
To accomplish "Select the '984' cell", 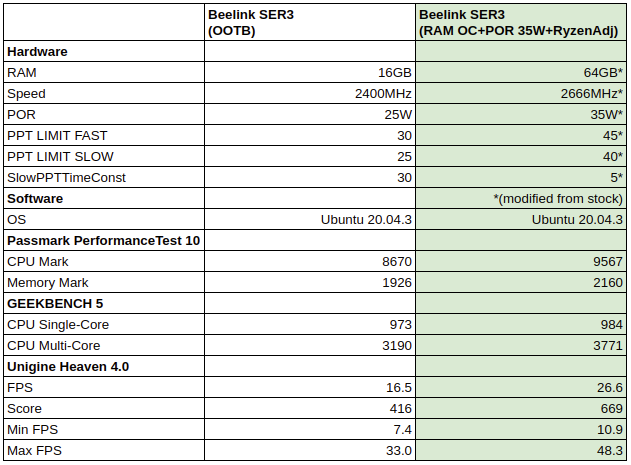I will coord(521,324).
